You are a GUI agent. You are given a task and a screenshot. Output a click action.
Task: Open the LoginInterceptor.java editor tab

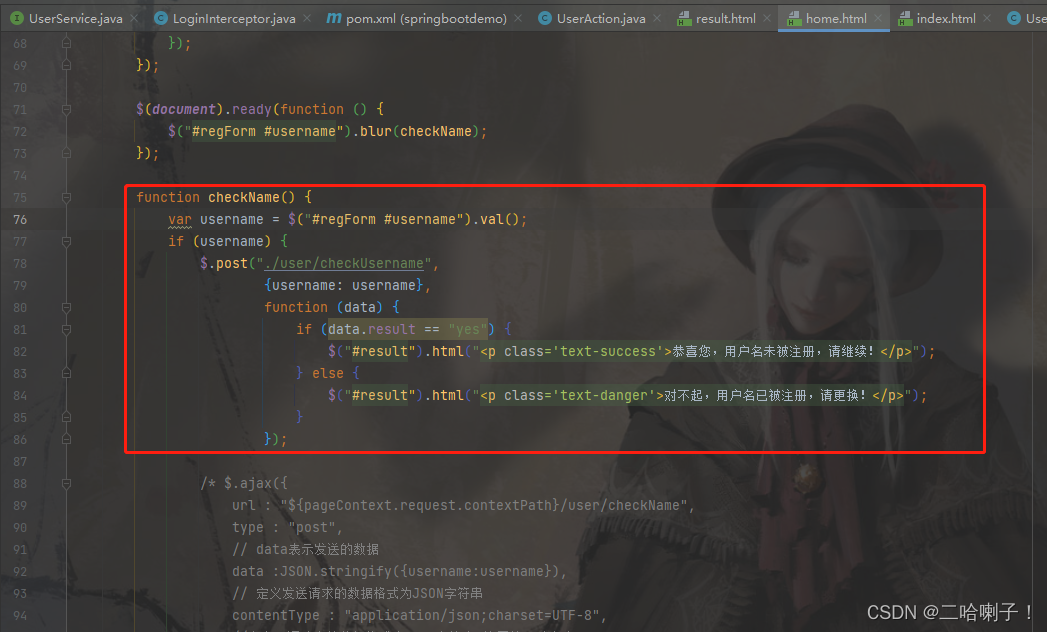pyautogui.click(x=234, y=19)
